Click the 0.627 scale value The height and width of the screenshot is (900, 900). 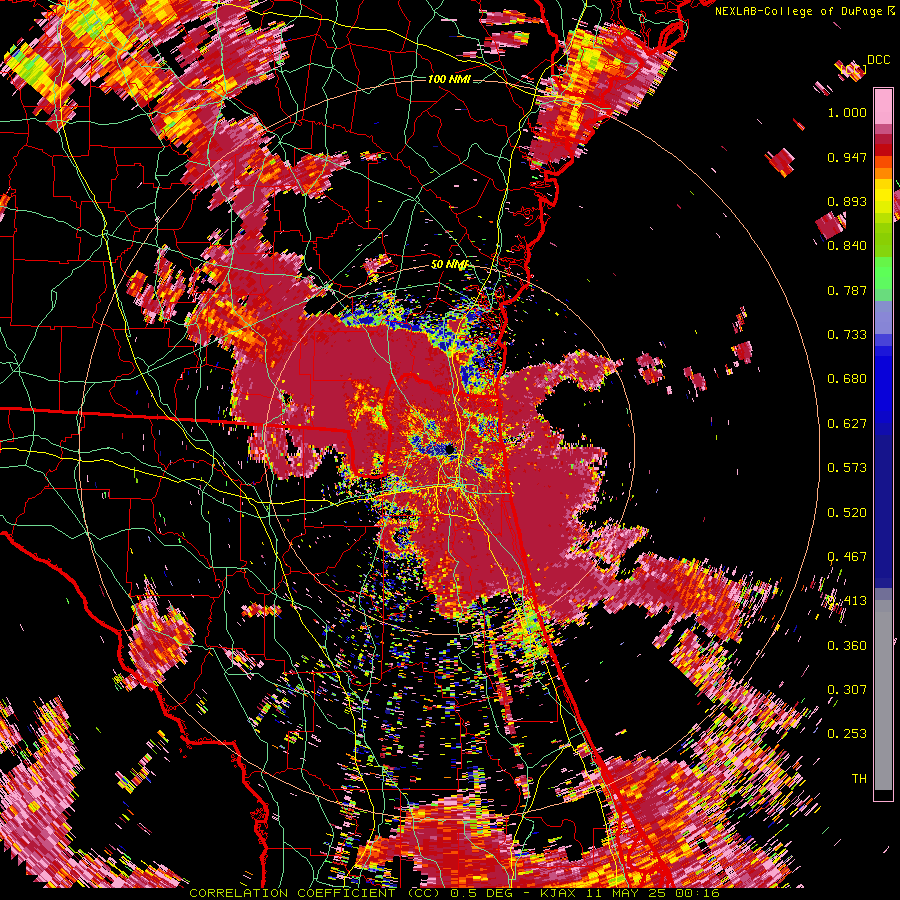click(x=847, y=424)
